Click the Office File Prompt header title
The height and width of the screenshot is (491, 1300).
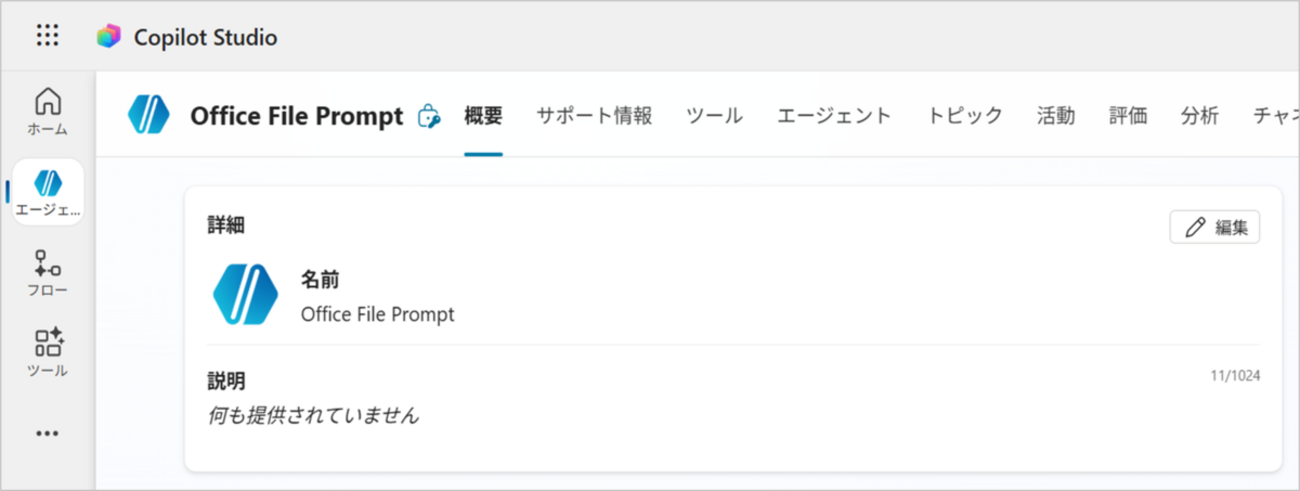297,116
